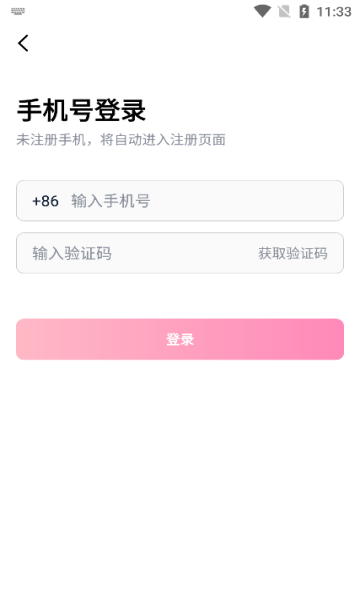Tap the 11:33 clock in status bar

(x=334, y=12)
